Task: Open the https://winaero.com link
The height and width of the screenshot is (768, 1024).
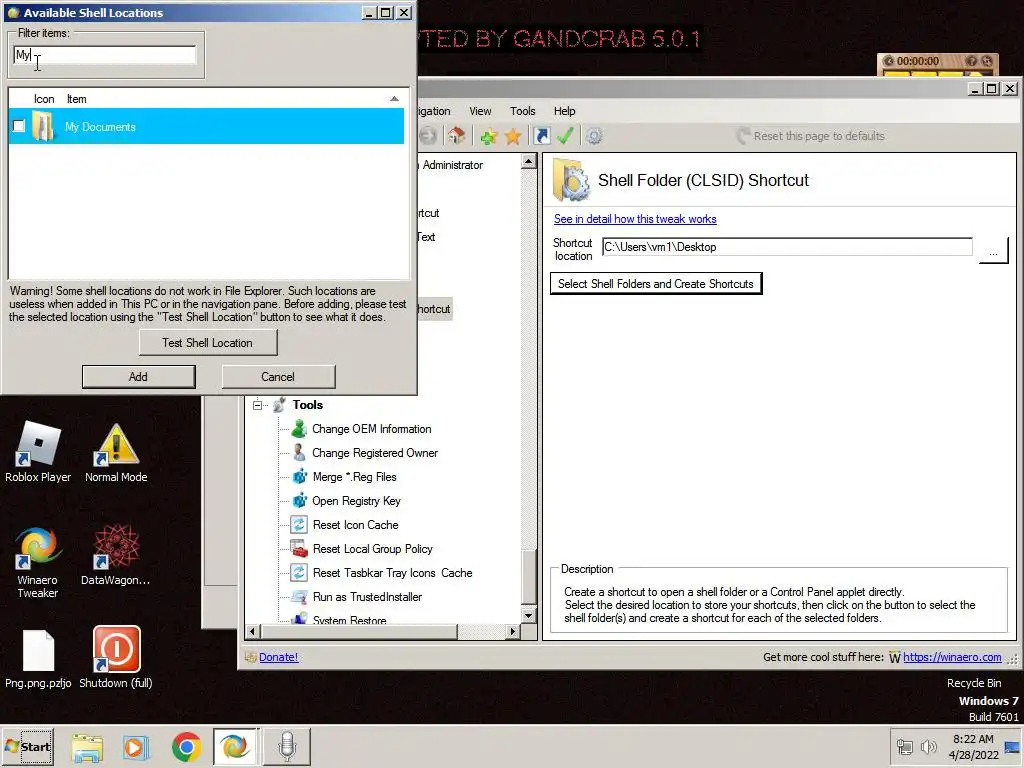Action: coord(952,657)
